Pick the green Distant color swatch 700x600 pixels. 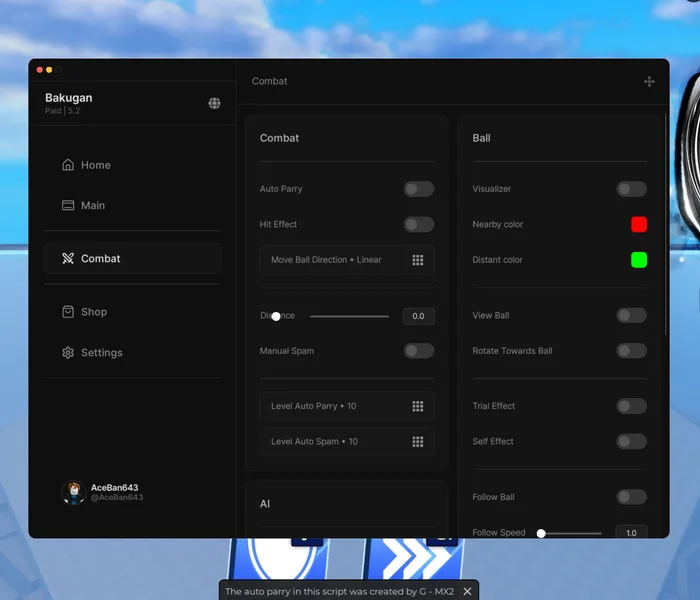click(639, 260)
